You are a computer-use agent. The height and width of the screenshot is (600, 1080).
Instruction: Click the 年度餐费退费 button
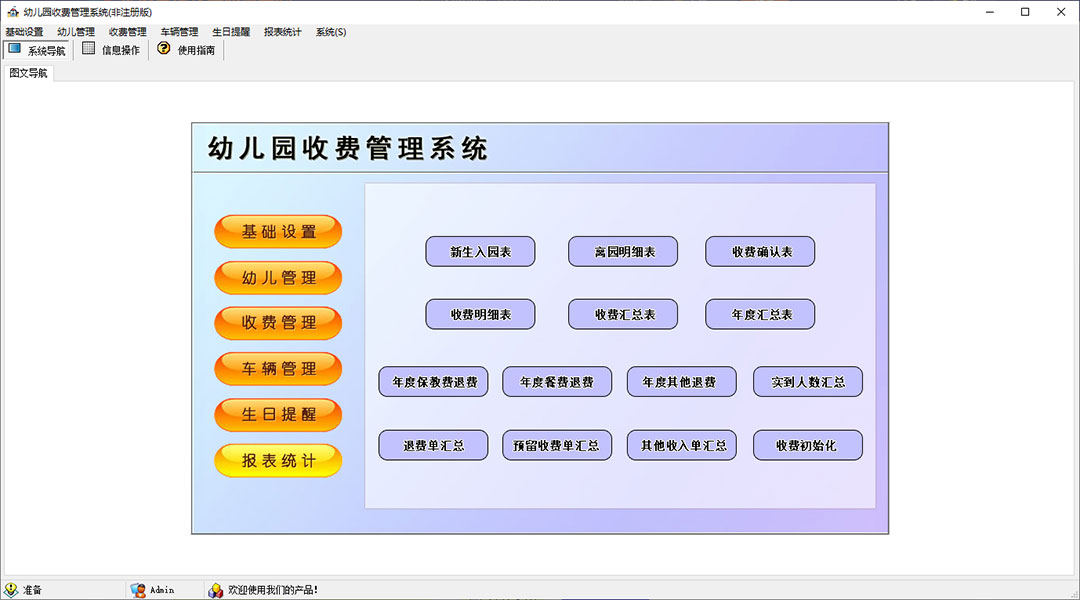(557, 382)
